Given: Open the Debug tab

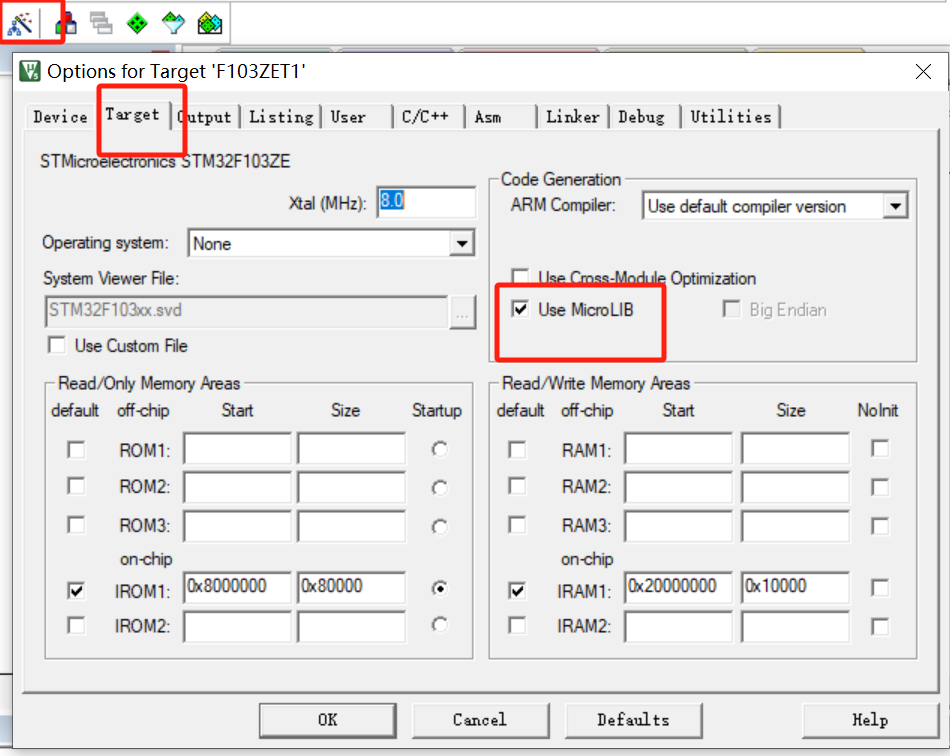Looking at the screenshot, I should 643,116.
